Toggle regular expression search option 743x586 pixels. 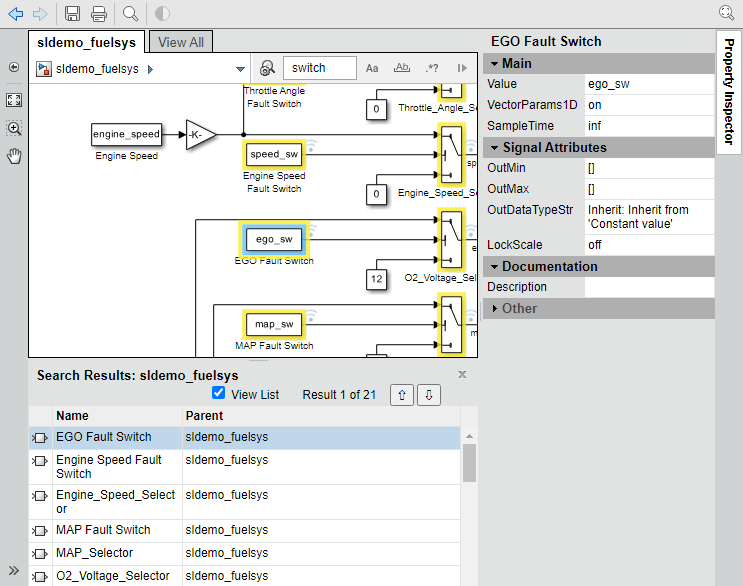tap(432, 68)
